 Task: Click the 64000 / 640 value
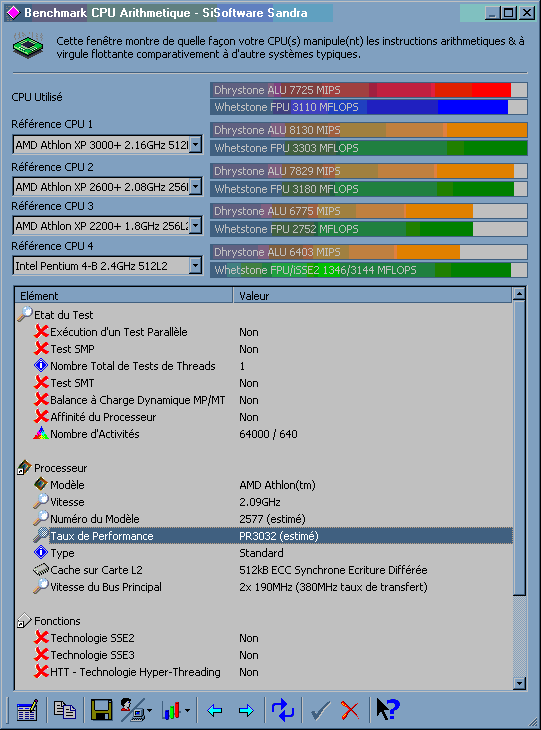[268, 434]
